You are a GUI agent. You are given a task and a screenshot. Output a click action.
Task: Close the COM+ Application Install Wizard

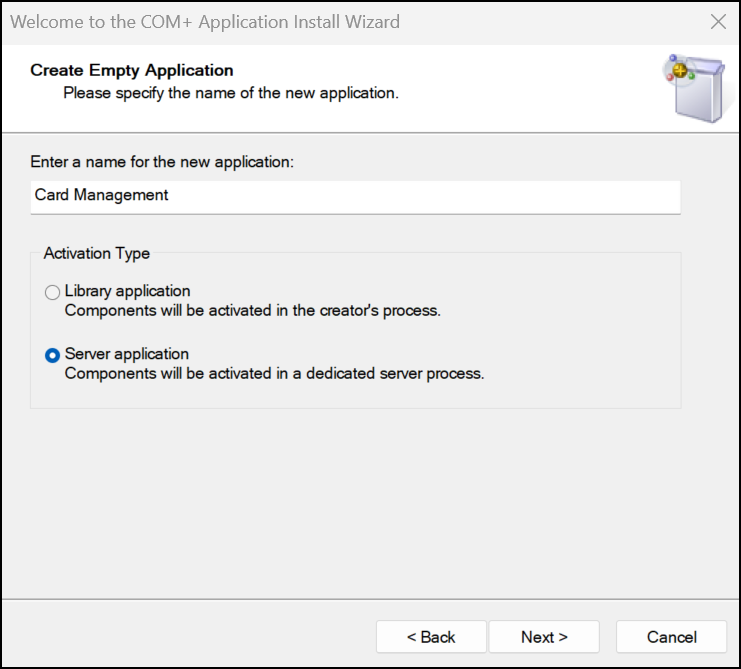coord(717,21)
